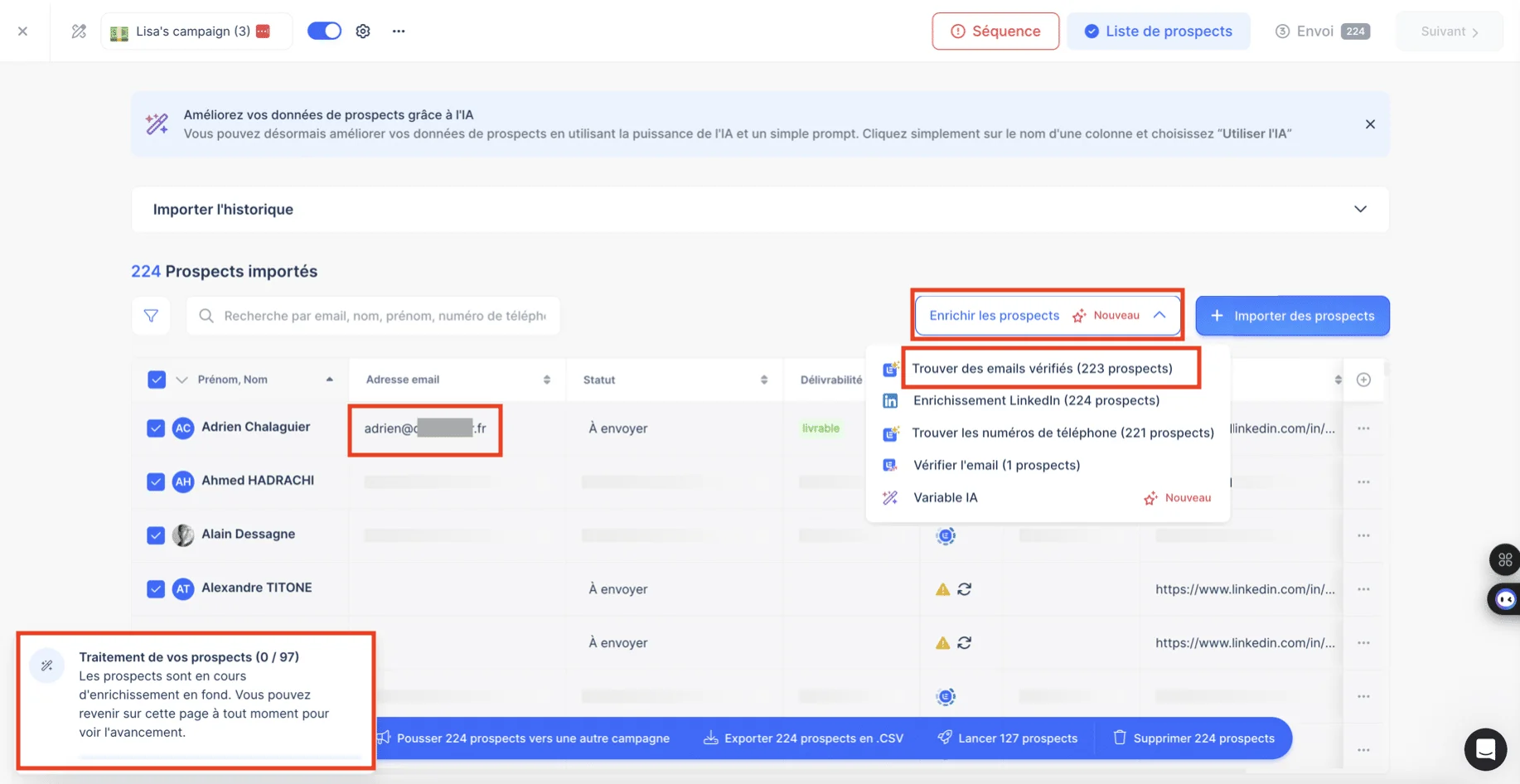Choose Vérifier l'email (1 prospects)
Screen dimensions: 1520x784
pyautogui.click(x=996, y=465)
